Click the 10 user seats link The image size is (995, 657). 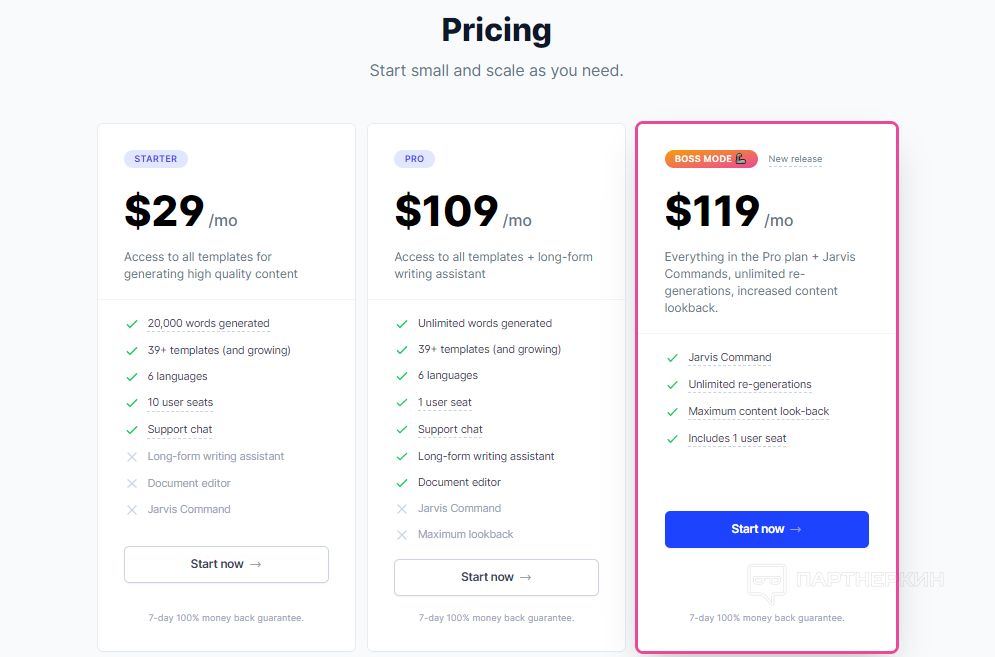180,402
